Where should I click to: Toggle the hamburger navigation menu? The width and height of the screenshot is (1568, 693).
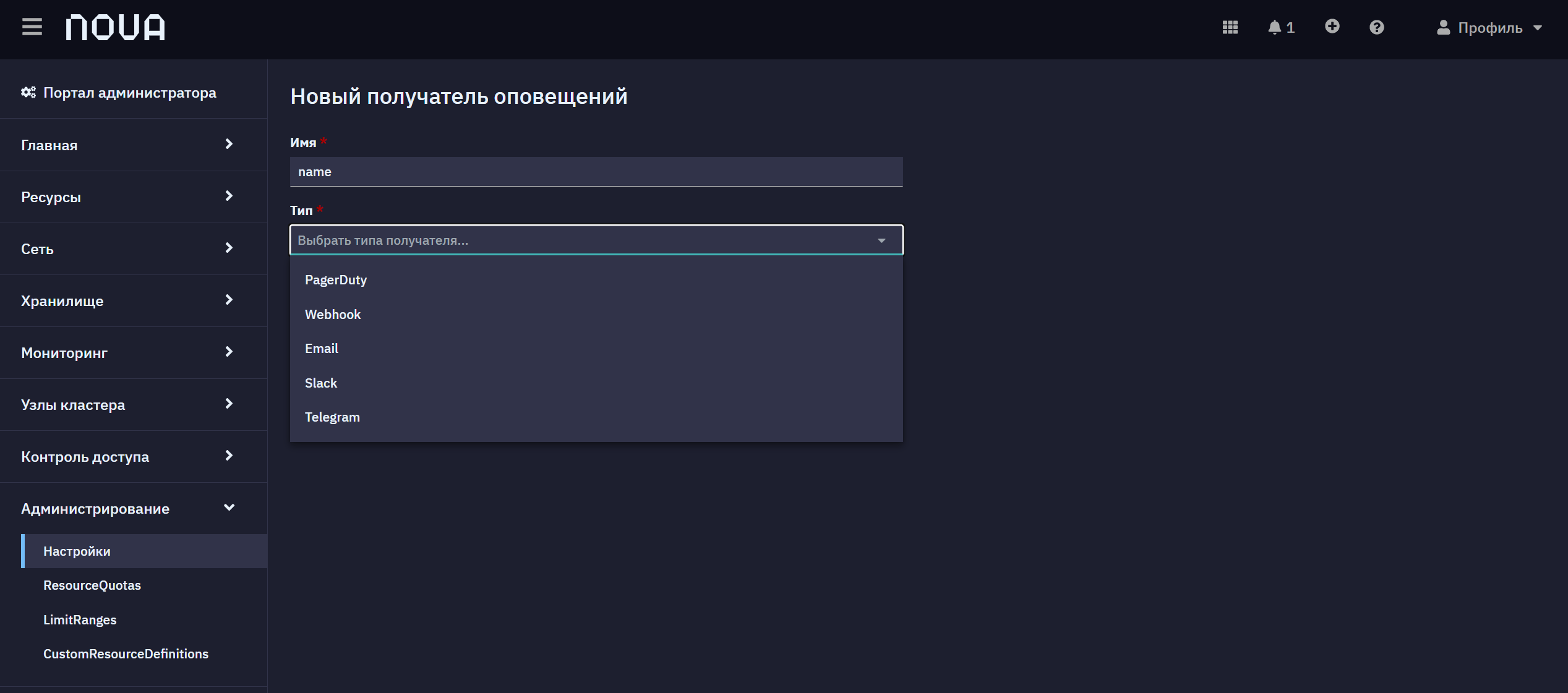tap(32, 27)
